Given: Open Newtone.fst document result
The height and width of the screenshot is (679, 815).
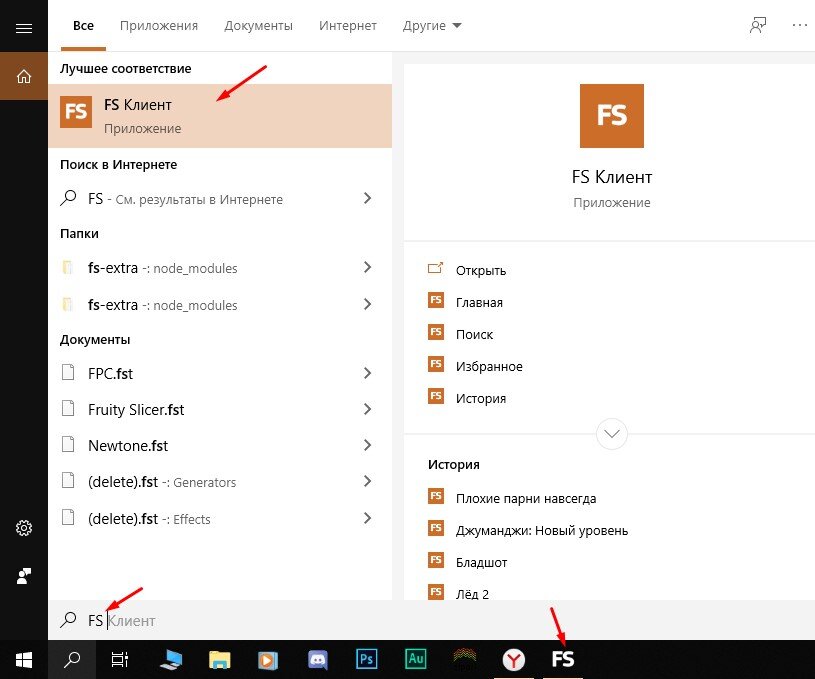Looking at the screenshot, I should coord(220,446).
